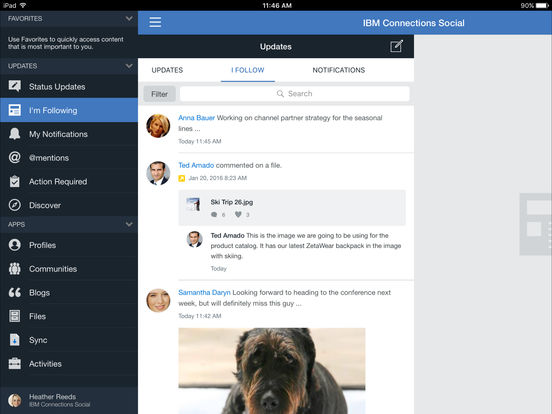Screen dimensions: 552x414
Task: Click the Filter button
Action: pos(159,94)
